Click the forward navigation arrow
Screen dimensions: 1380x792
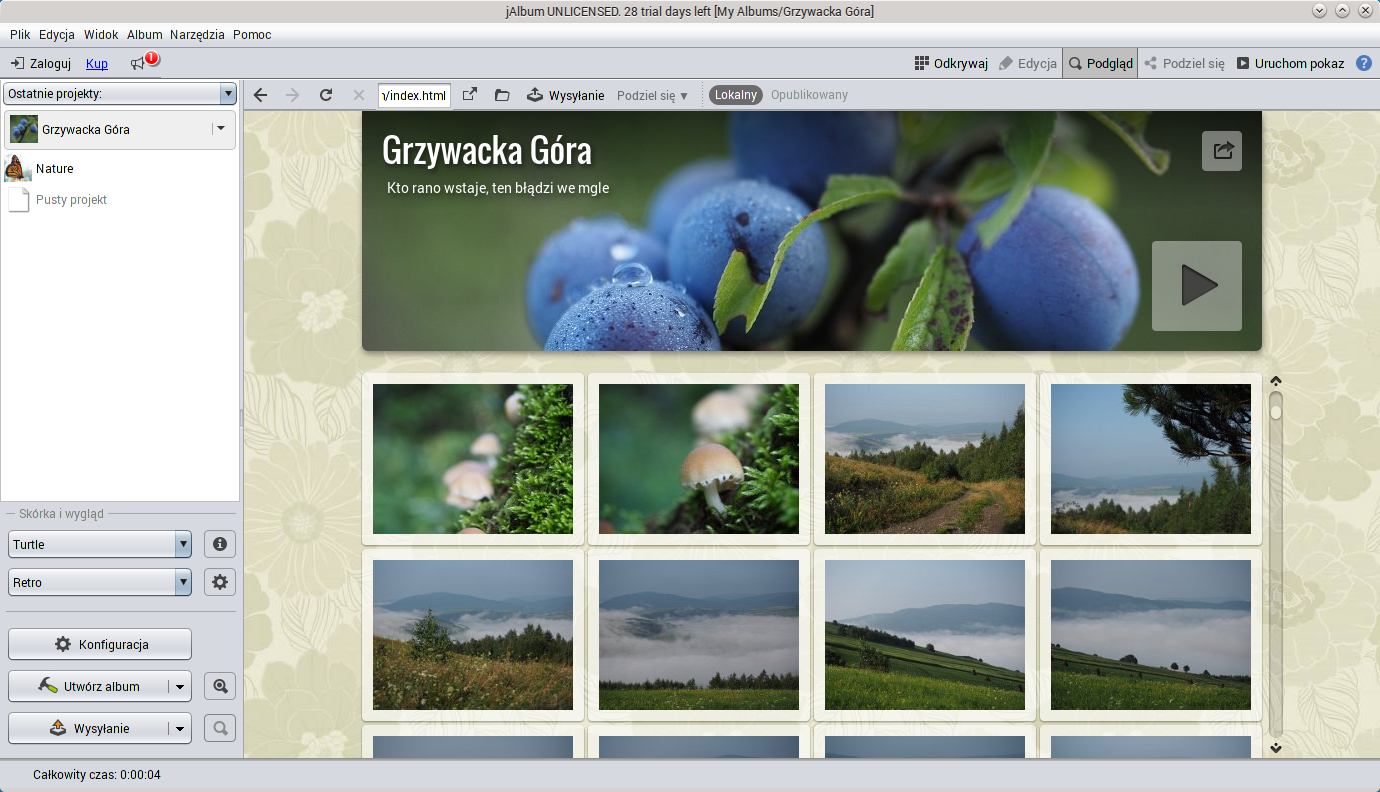click(x=293, y=95)
